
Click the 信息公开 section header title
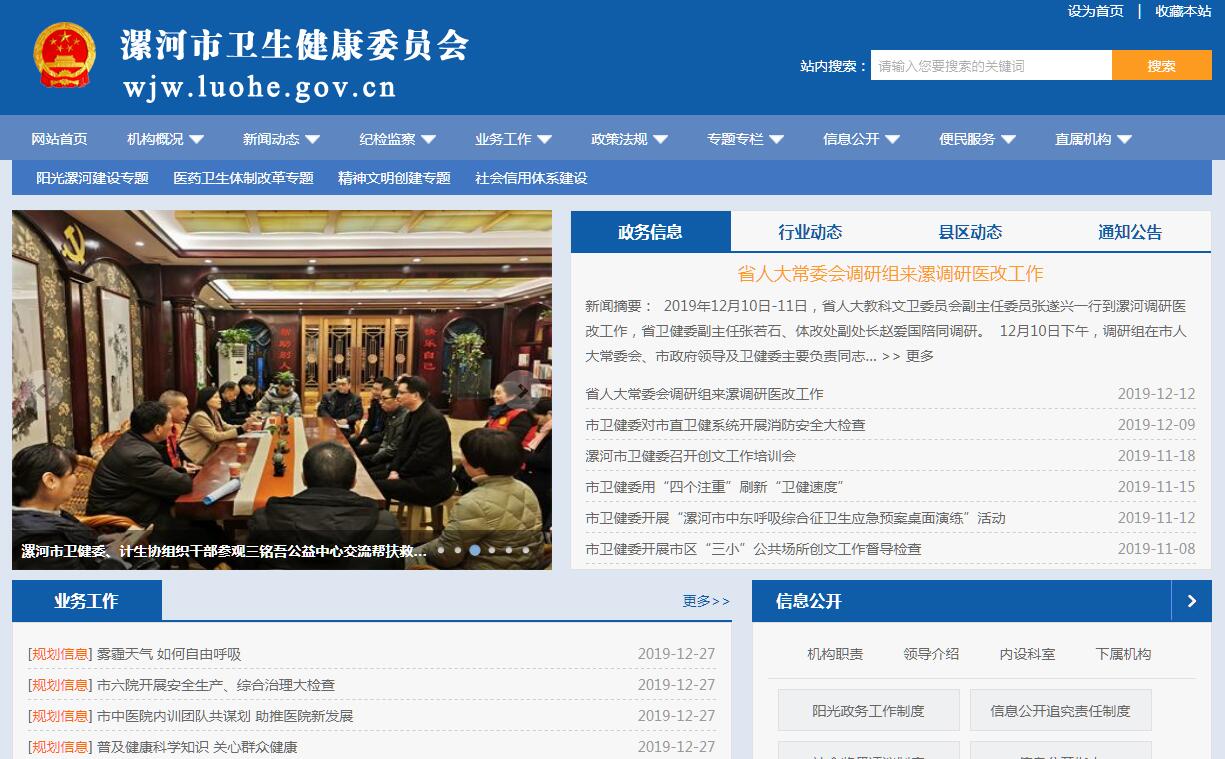[x=809, y=601]
